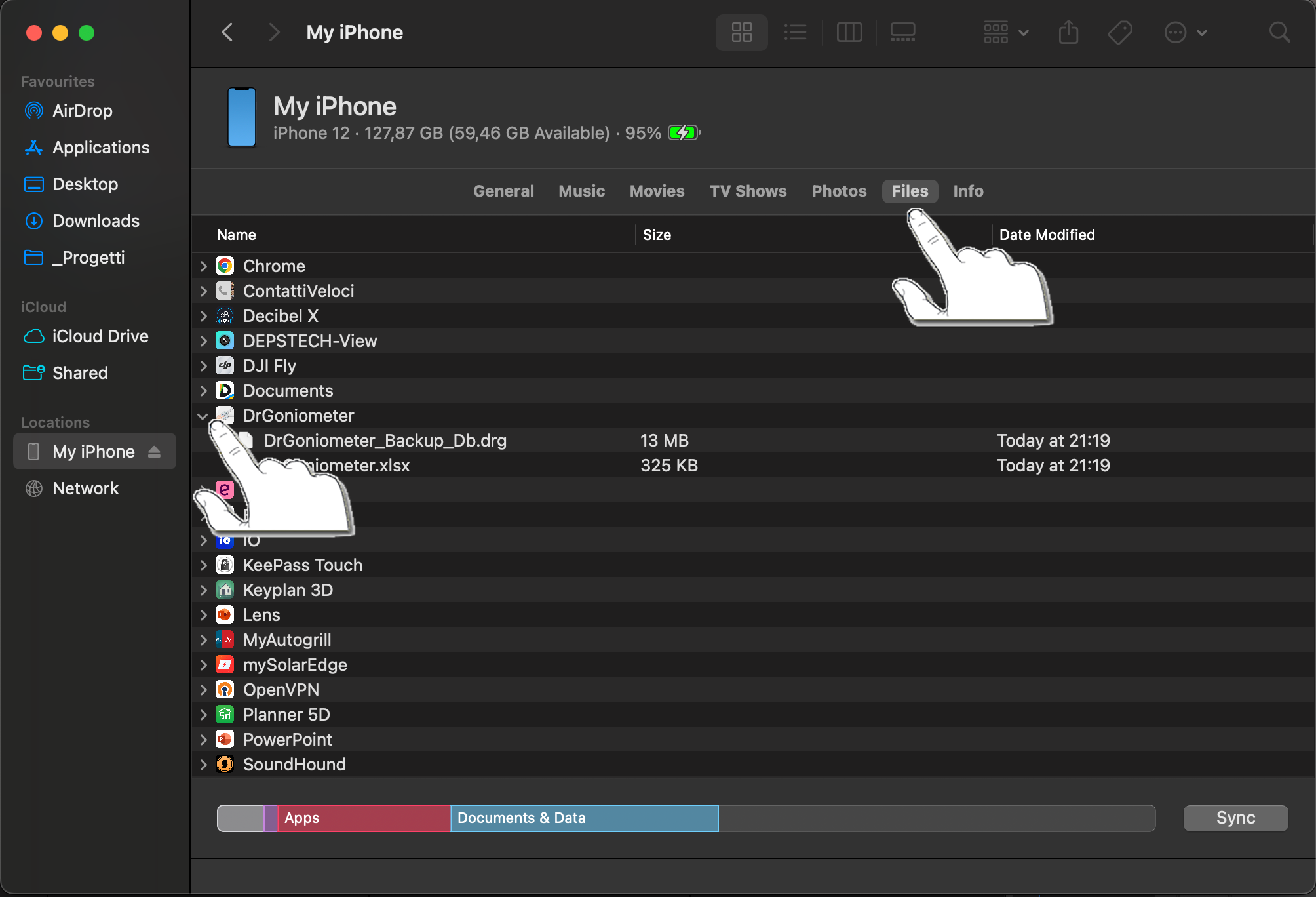Switch to the Music tab
Viewport: 1316px width, 897px height.
[581, 191]
